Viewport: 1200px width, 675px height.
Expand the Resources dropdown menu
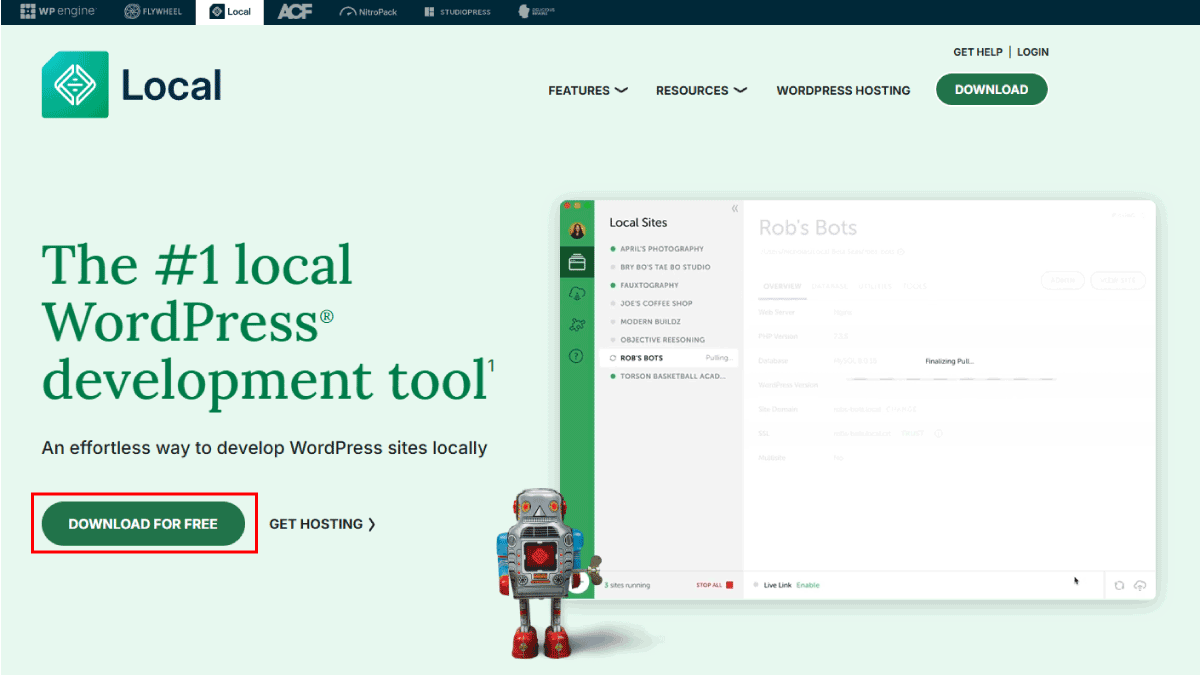(701, 90)
